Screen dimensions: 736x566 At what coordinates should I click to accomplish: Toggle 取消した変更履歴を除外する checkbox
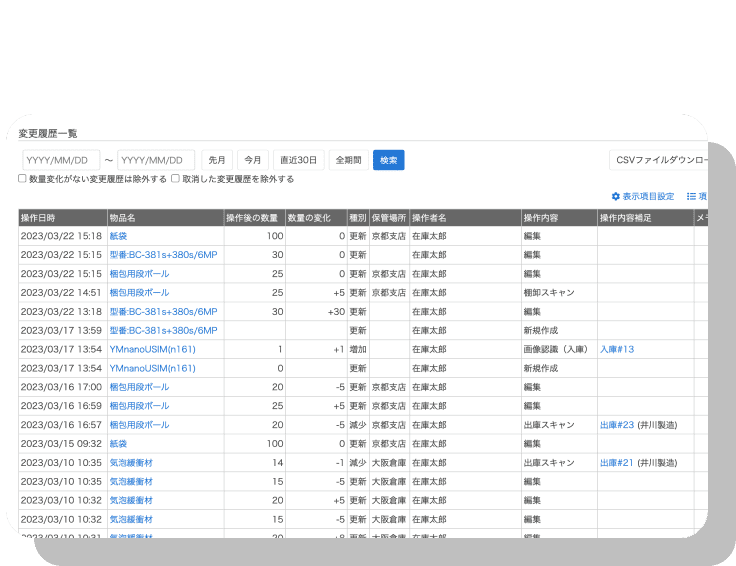[x=176, y=179]
